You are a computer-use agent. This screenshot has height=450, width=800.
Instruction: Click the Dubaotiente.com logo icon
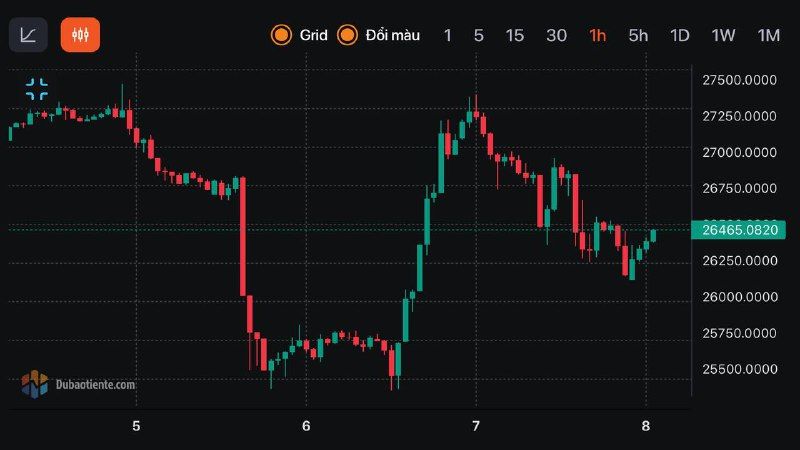click(35, 383)
